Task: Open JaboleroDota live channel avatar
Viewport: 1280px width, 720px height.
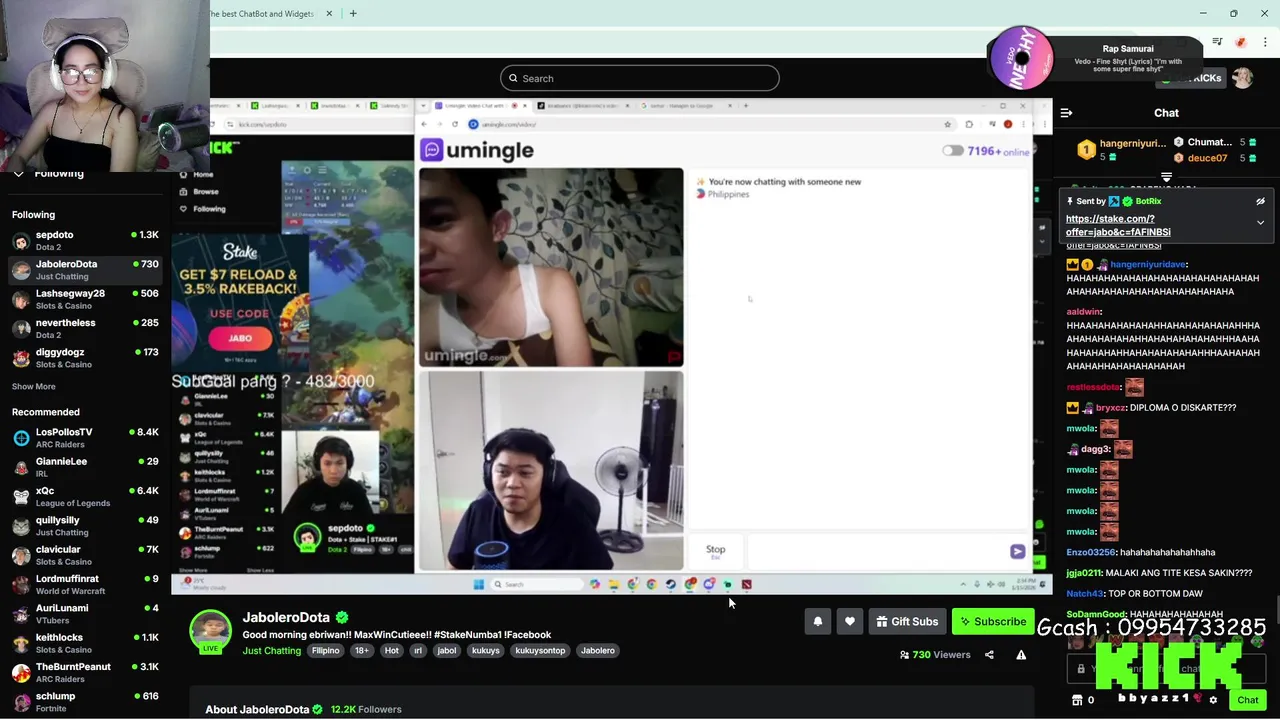Action: (210, 631)
